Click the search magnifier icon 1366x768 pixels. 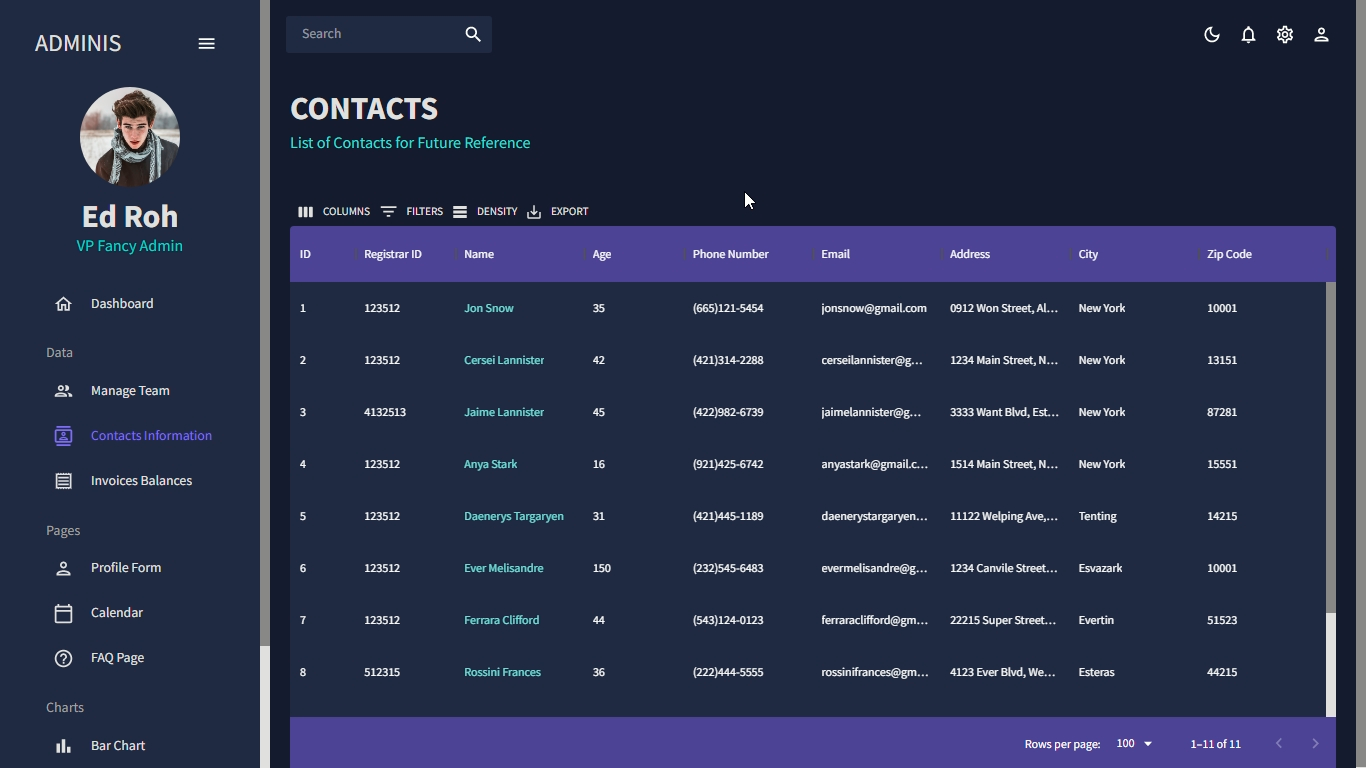click(x=472, y=34)
